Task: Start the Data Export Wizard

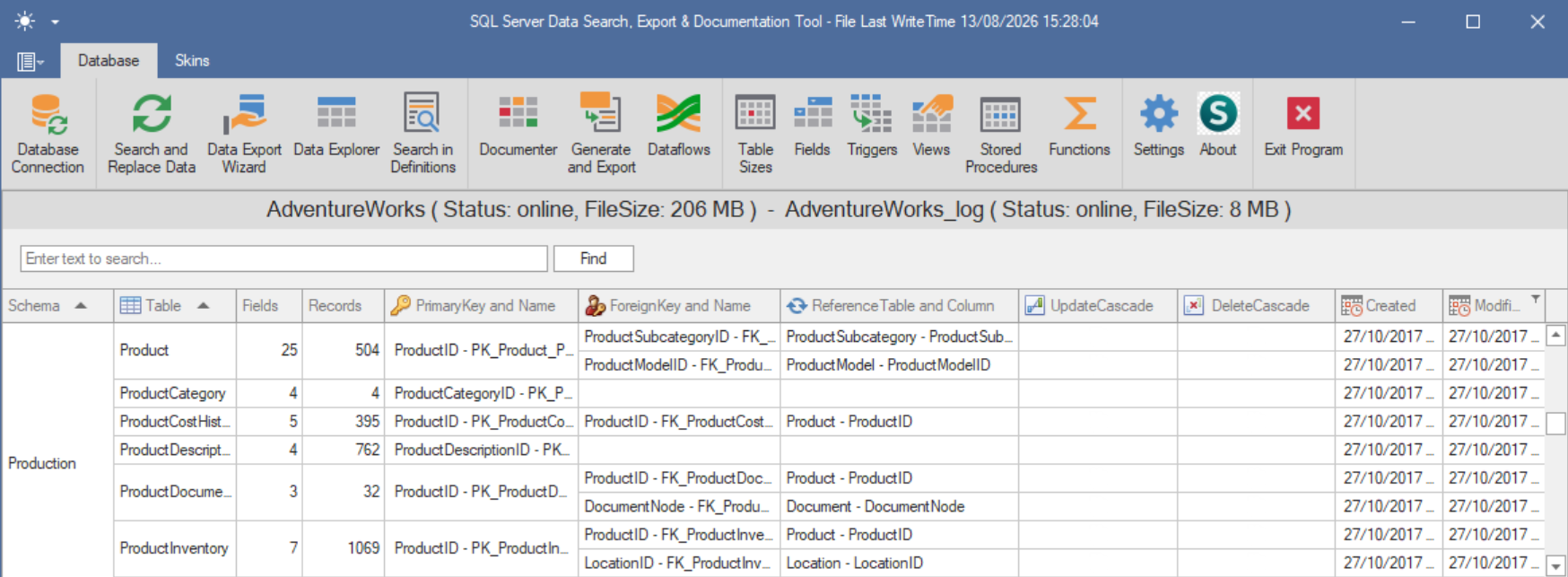Action: pos(244,134)
